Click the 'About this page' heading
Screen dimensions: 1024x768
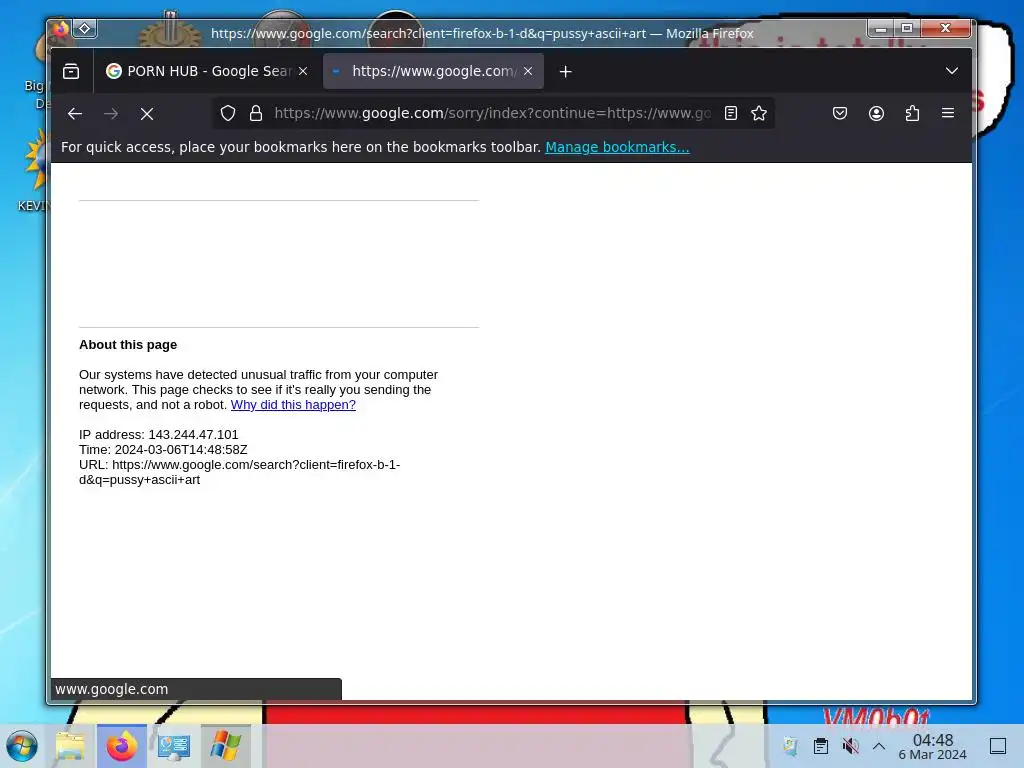tap(128, 345)
